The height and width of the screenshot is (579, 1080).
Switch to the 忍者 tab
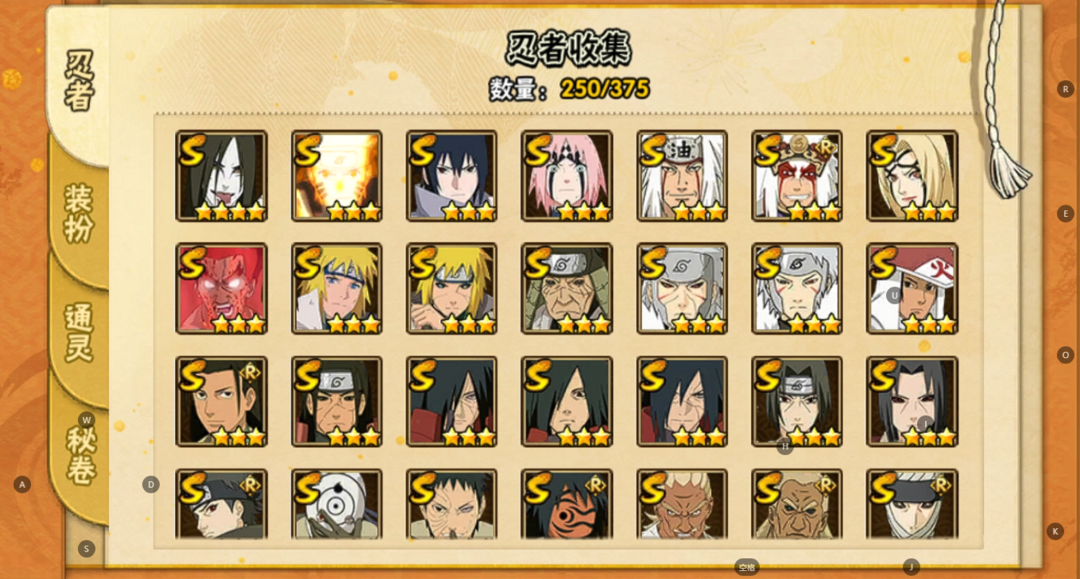click(x=79, y=81)
